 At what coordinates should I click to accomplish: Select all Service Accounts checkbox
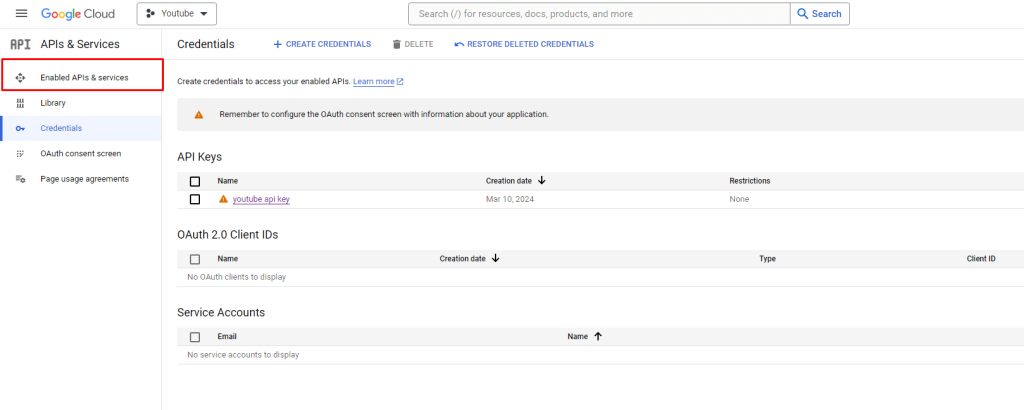(x=195, y=337)
